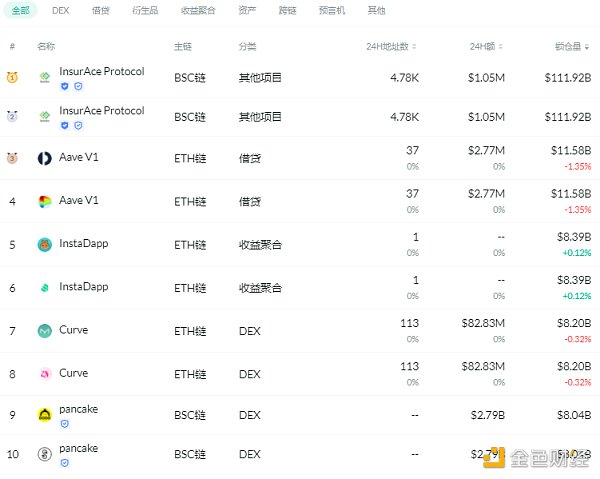Click the 名称 column header
The height and width of the screenshot is (479, 600).
tap(46, 47)
